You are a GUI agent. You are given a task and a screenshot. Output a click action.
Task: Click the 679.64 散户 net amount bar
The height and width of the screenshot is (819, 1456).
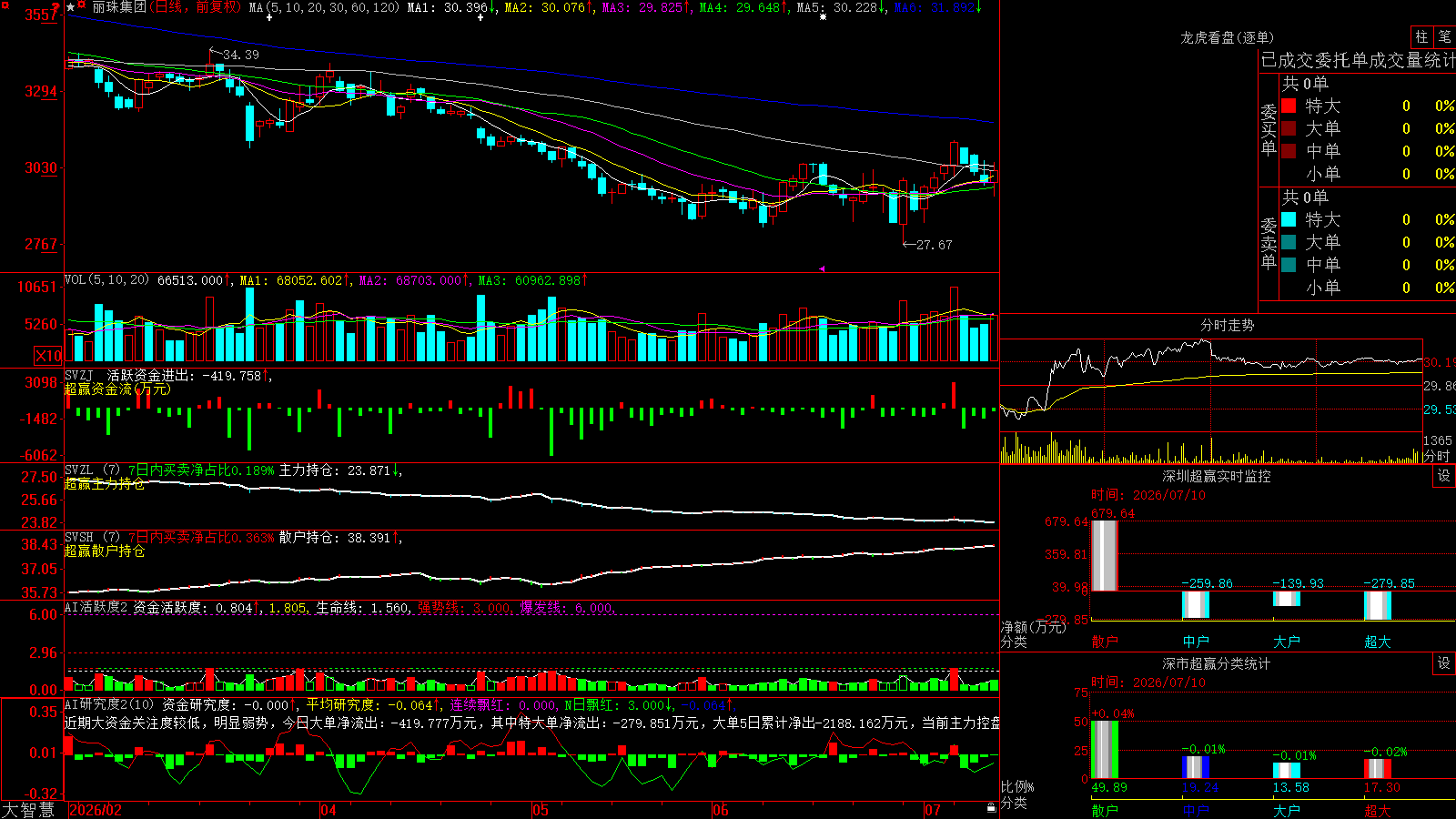click(x=1104, y=556)
